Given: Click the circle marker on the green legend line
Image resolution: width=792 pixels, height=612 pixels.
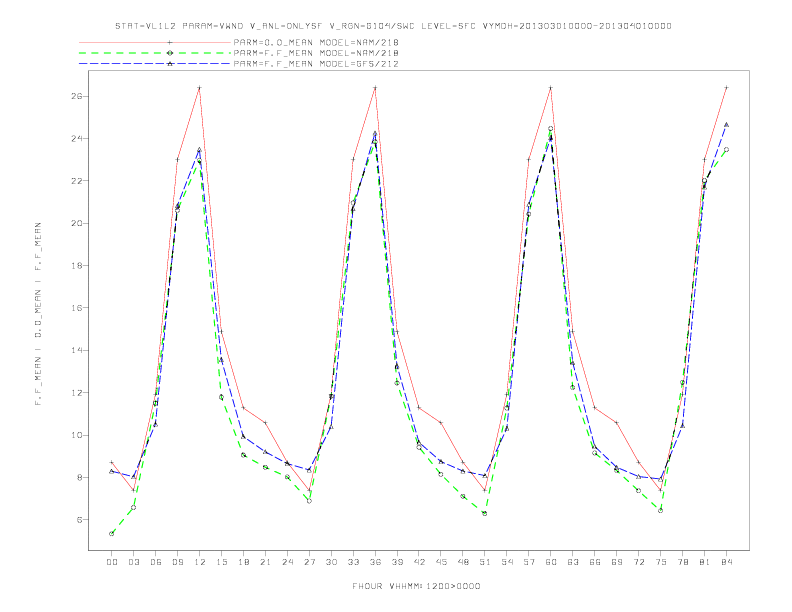Looking at the screenshot, I should 170,53.
